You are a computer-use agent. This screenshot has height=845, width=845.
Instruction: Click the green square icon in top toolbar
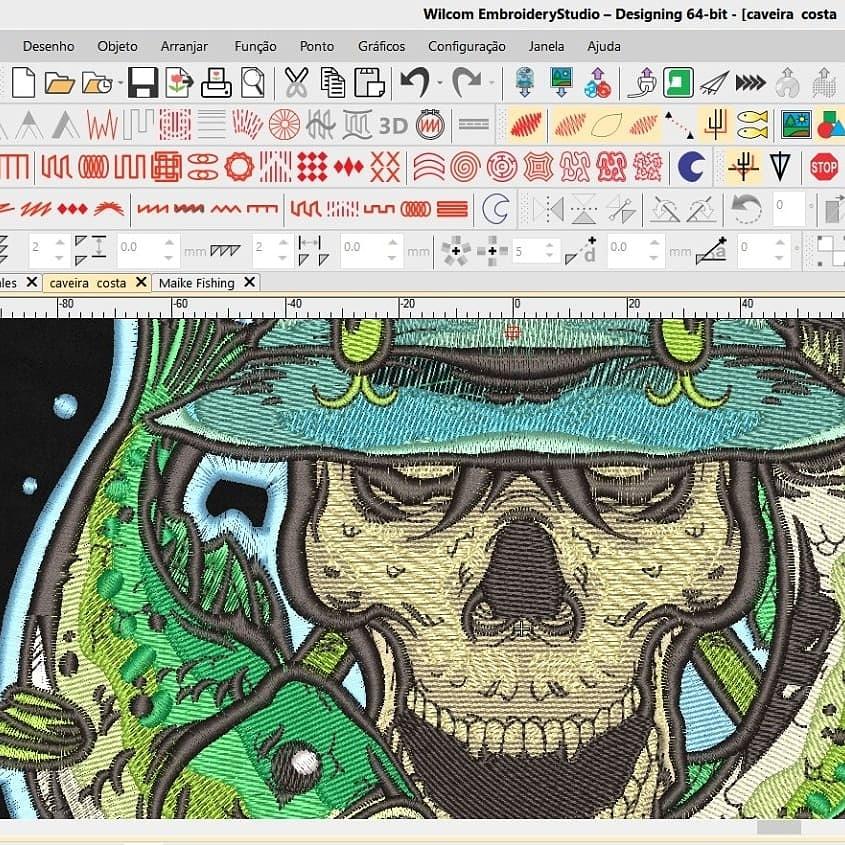[x=678, y=82]
